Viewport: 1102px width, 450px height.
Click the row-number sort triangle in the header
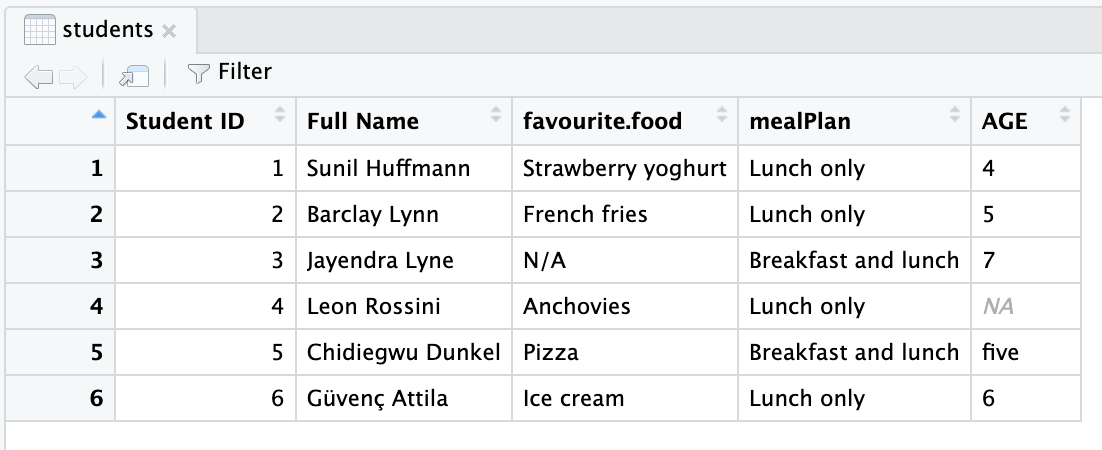point(97,115)
